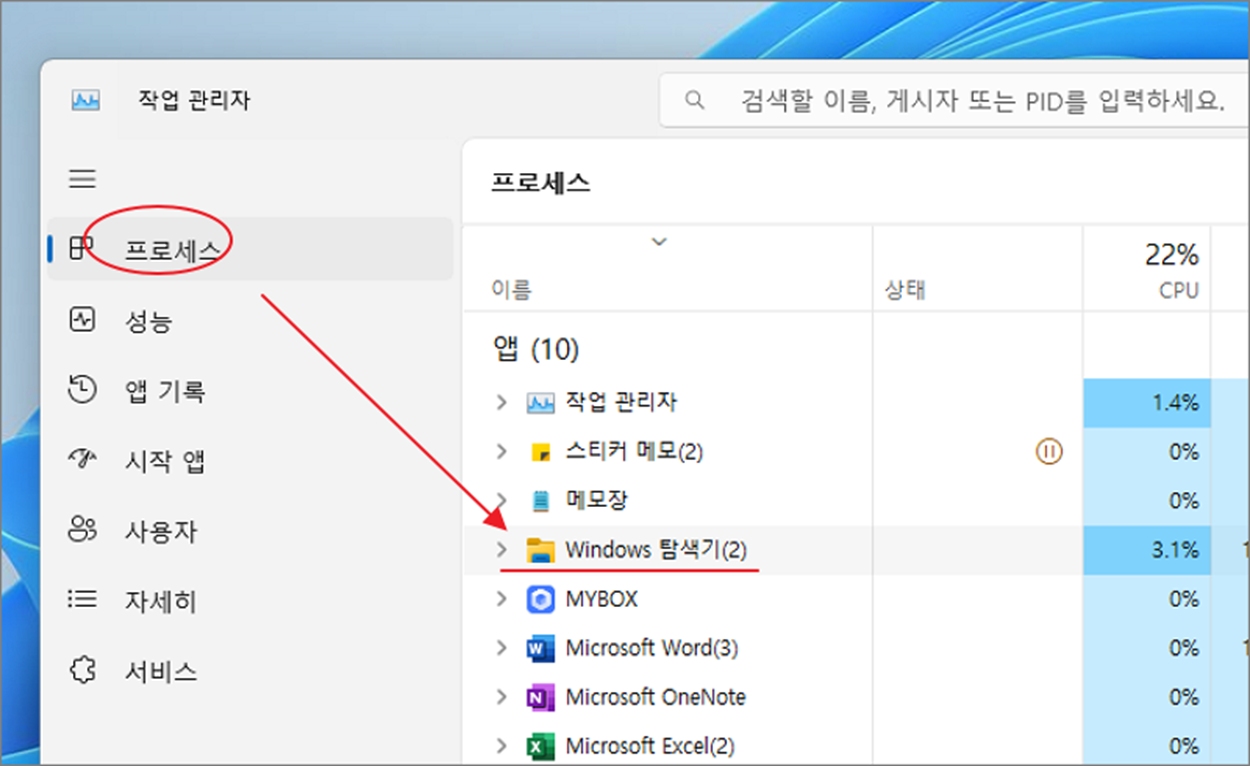
Task: Click the search magnifier icon
Action: pos(693,100)
